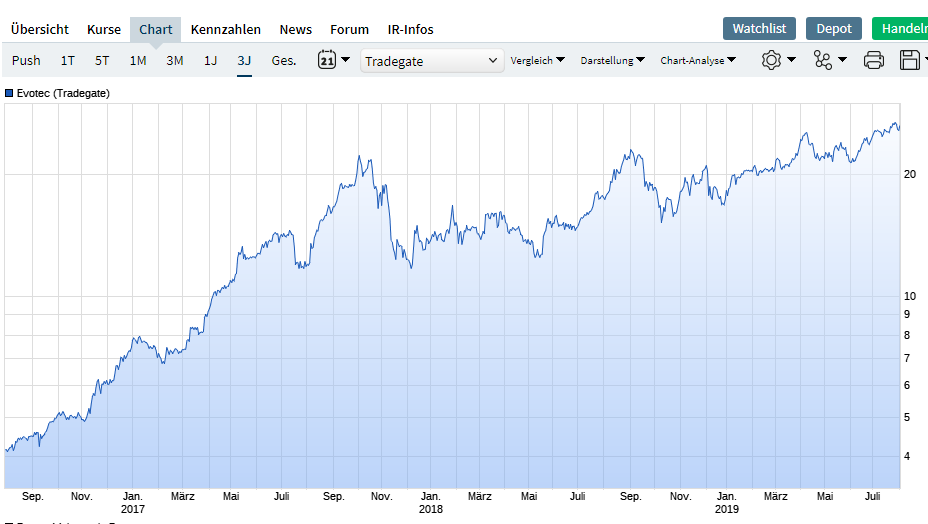Open the settings gear icon
This screenshot has width=928, height=524.
[771, 60]
